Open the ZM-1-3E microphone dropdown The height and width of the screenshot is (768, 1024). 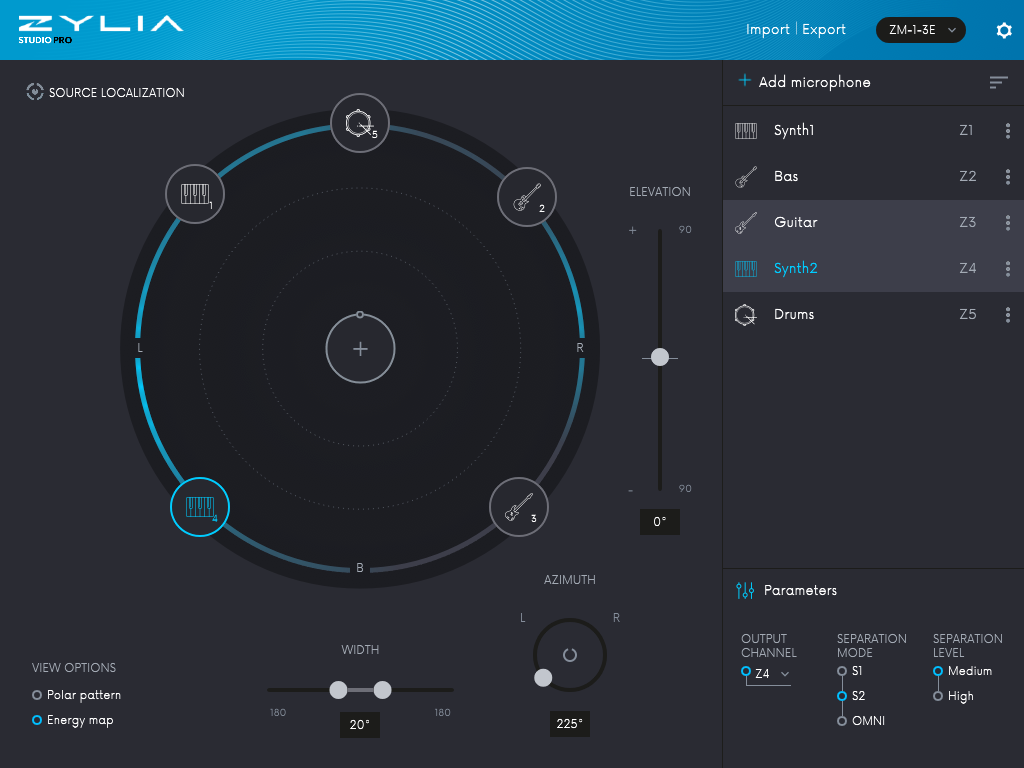[919, 30]
